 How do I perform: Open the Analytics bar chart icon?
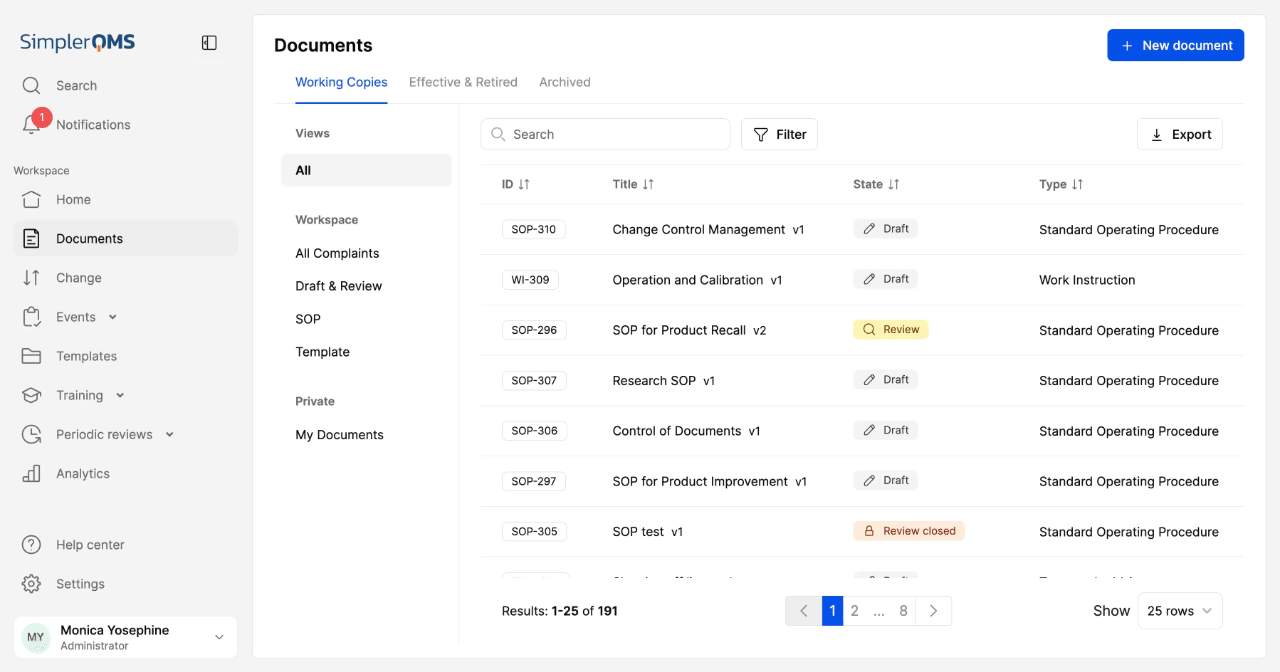click(31, 474)
